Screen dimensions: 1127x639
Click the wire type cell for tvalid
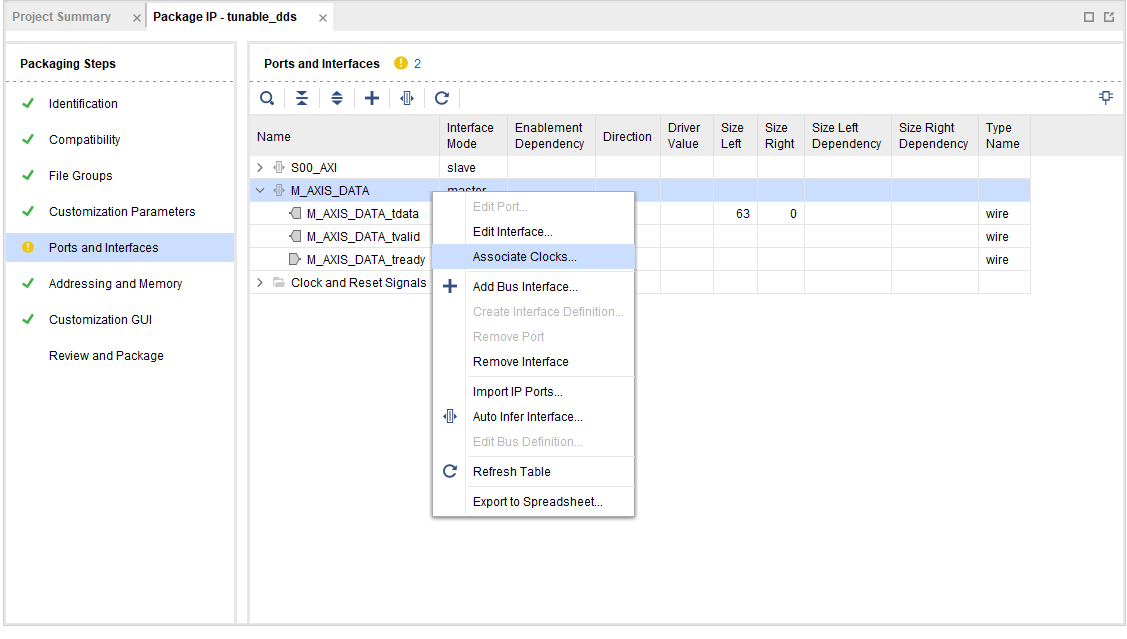(1004, 236)
